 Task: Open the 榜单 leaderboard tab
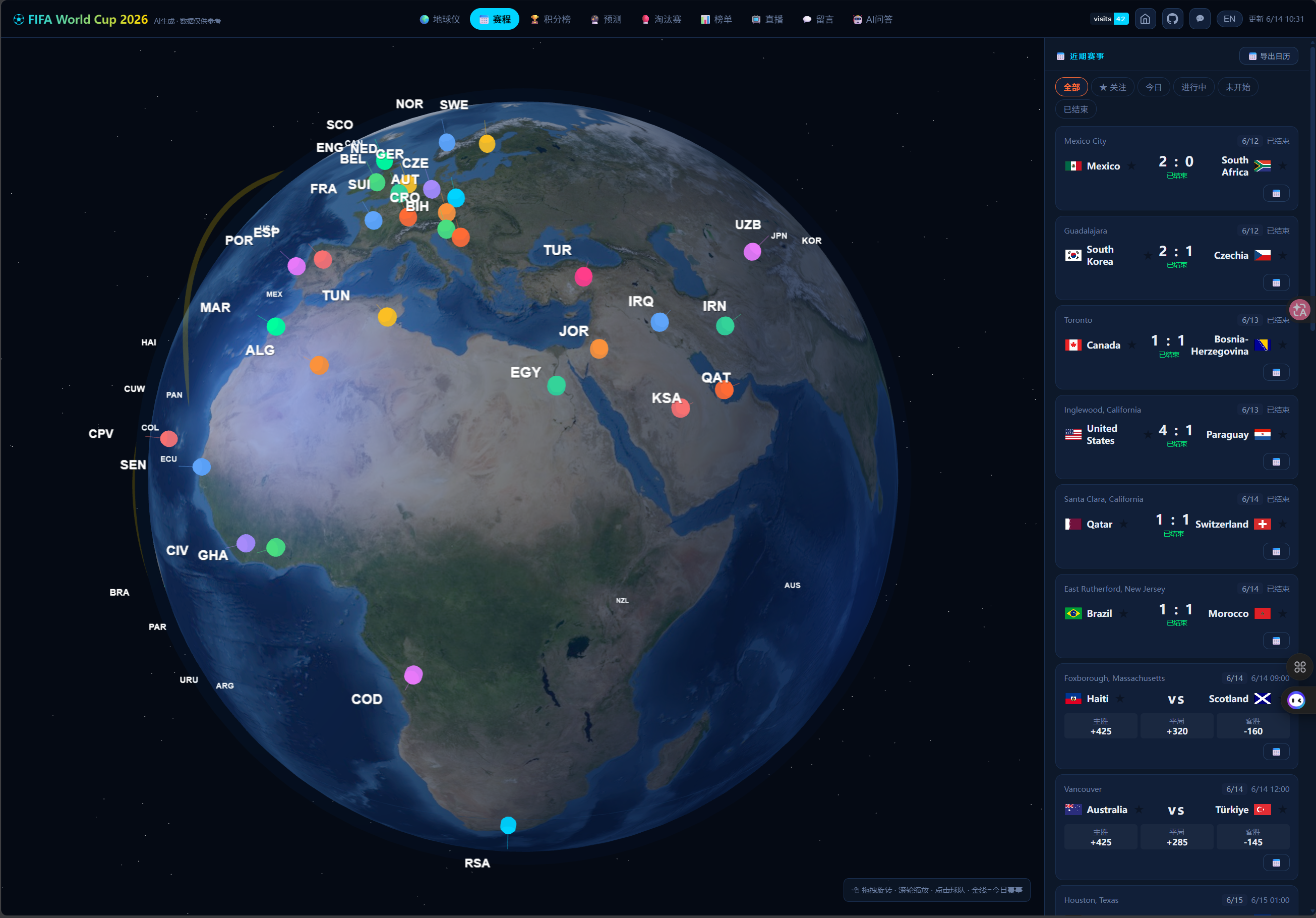click(716, 20)
